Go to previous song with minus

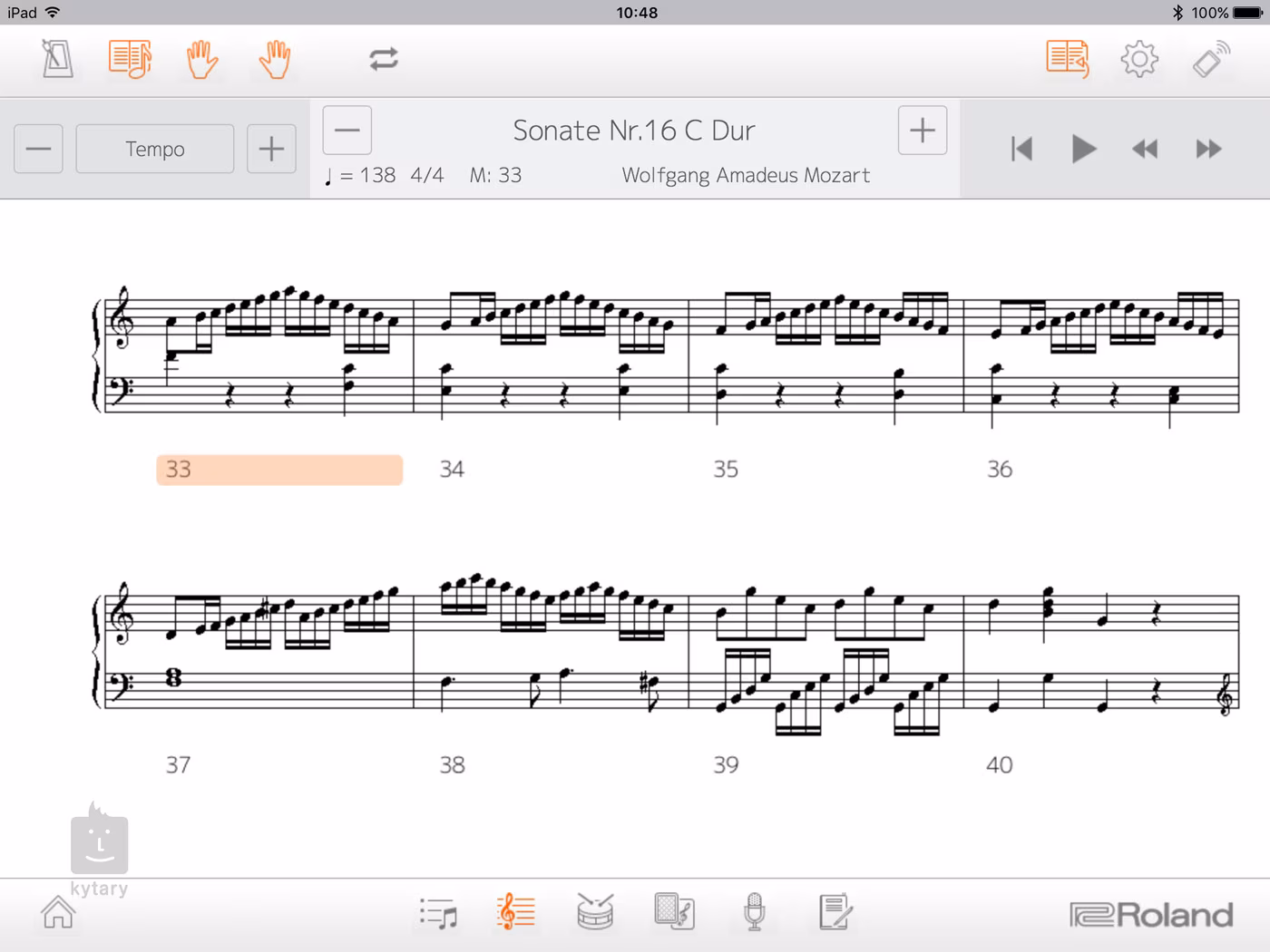[x=347, y=131]
